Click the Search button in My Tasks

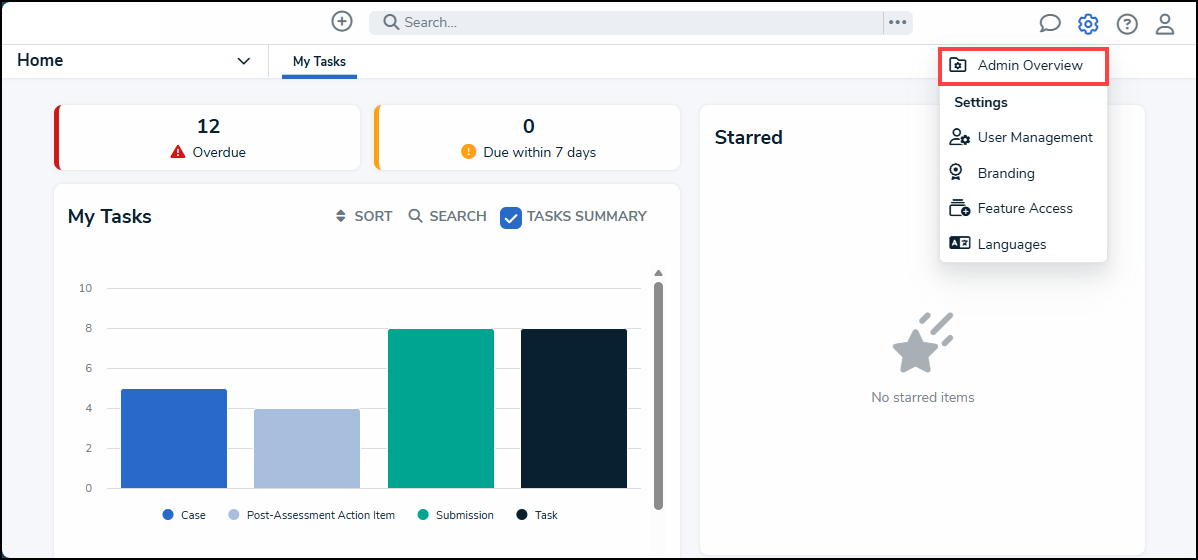[447, 216]
